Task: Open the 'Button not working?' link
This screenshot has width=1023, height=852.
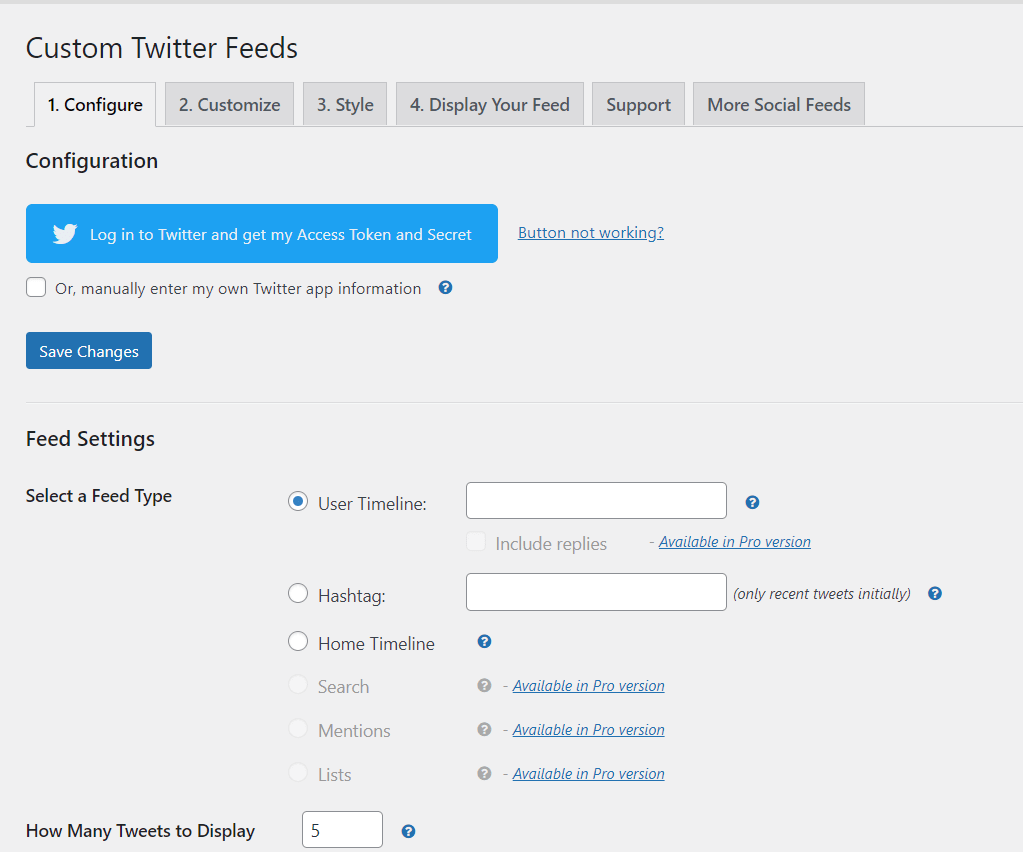Action: (591, 233)
